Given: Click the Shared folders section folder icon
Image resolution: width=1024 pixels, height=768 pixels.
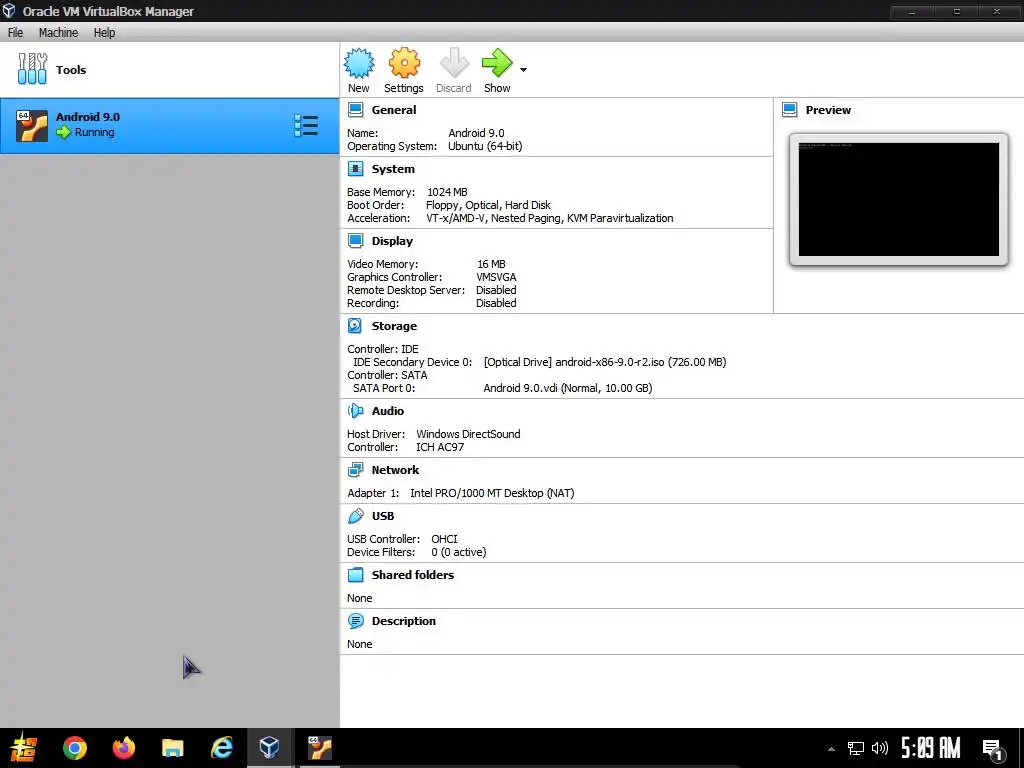Looking at the screenshot, I should click(355, 575).
